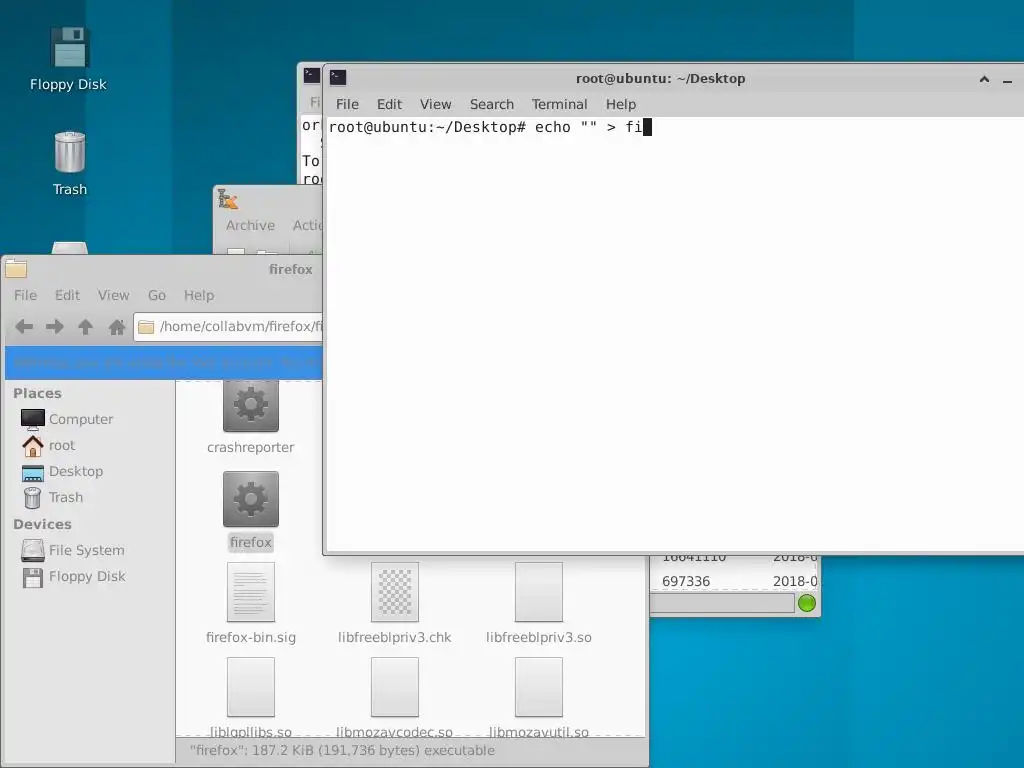The height and width of the screenshot is (768, 1024).
Task: Click the blue warning bar in file manager
Action: click(x=164, y=362)
